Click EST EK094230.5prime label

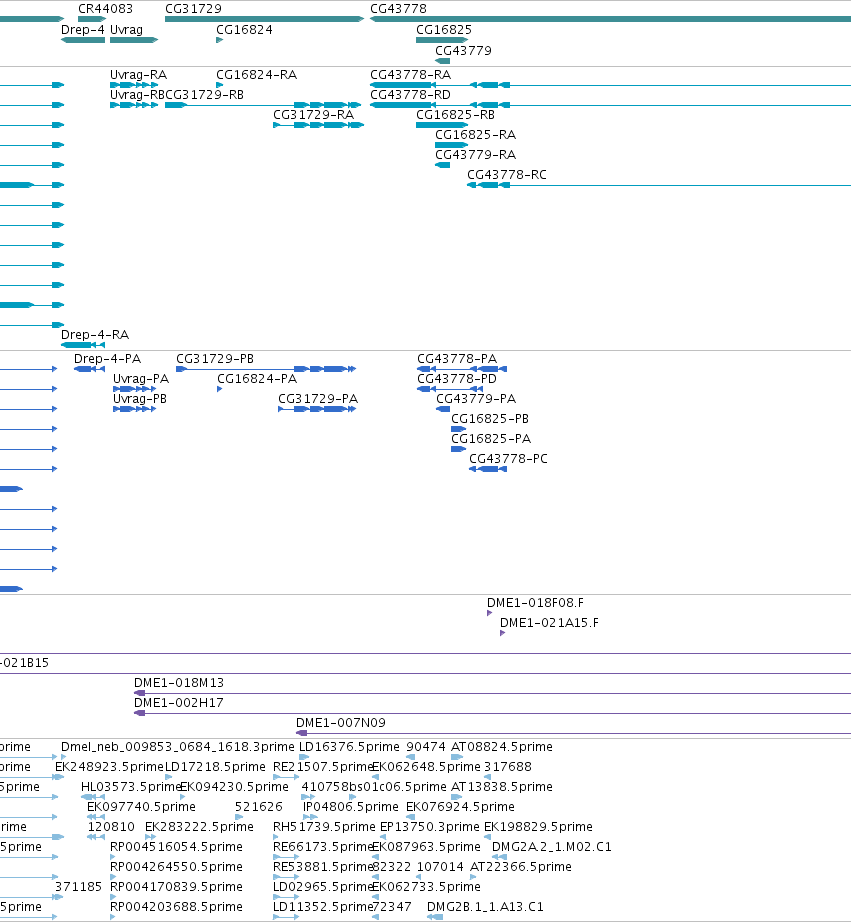[235, 787]
